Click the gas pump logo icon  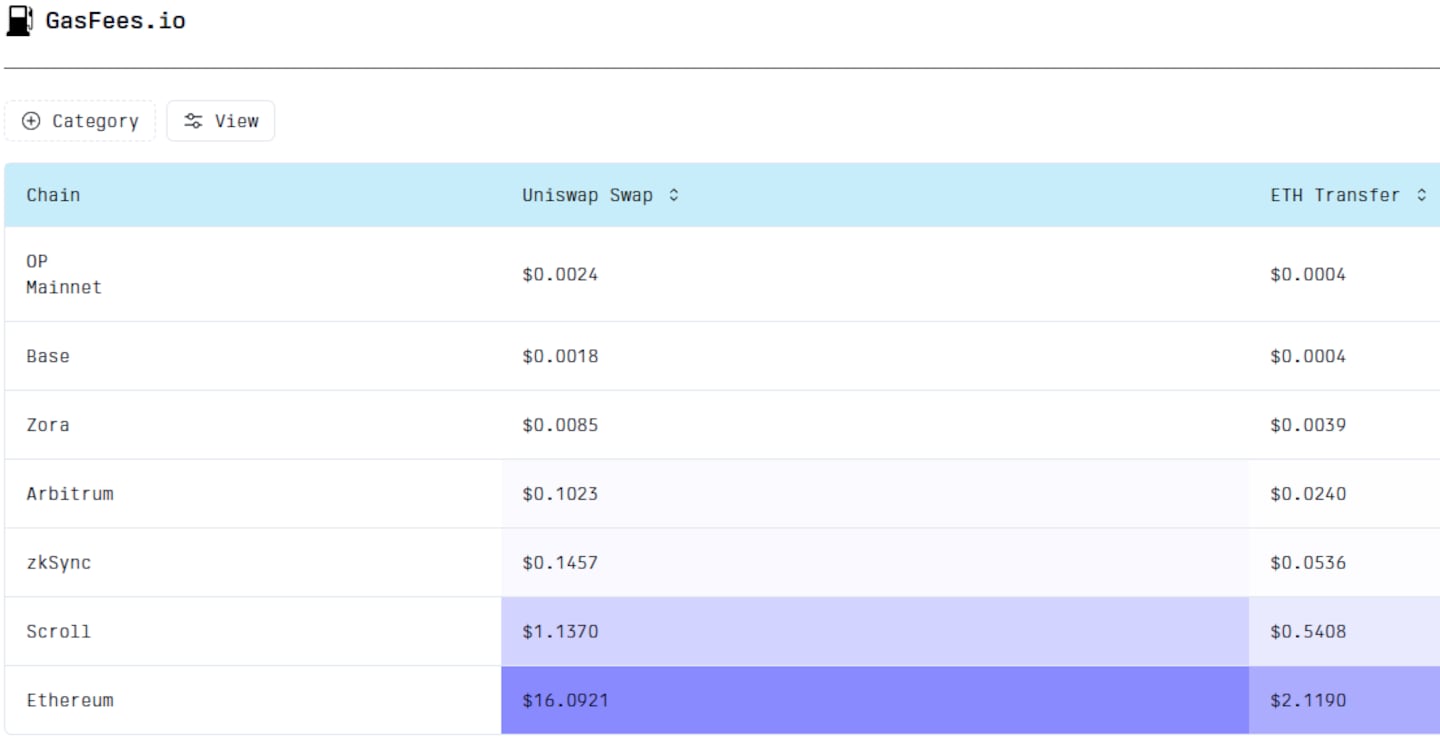(x=19, y=20)
